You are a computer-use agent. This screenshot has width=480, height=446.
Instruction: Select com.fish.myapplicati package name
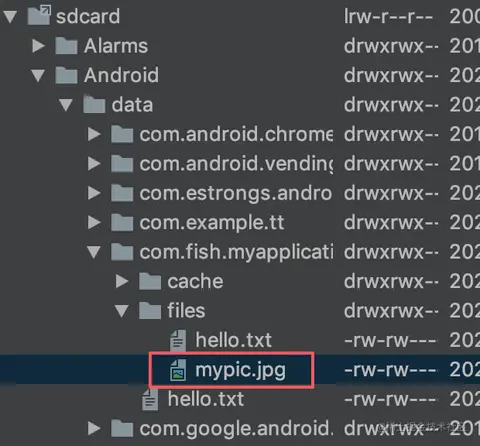[236, 252]
